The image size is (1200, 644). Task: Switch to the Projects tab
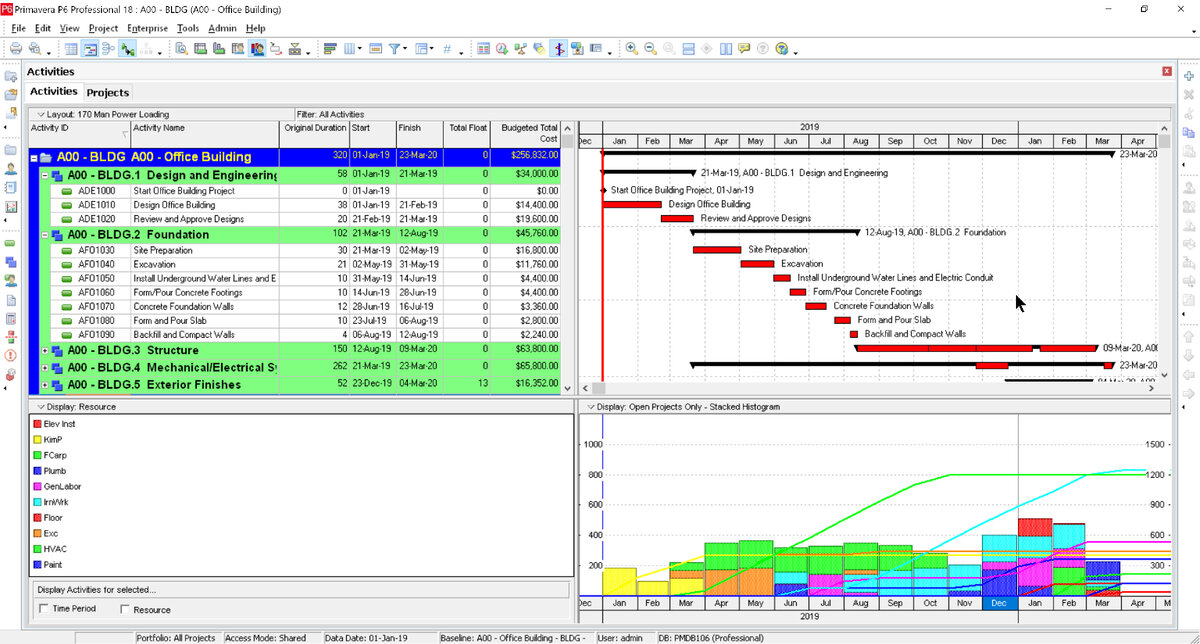point(108,92)
